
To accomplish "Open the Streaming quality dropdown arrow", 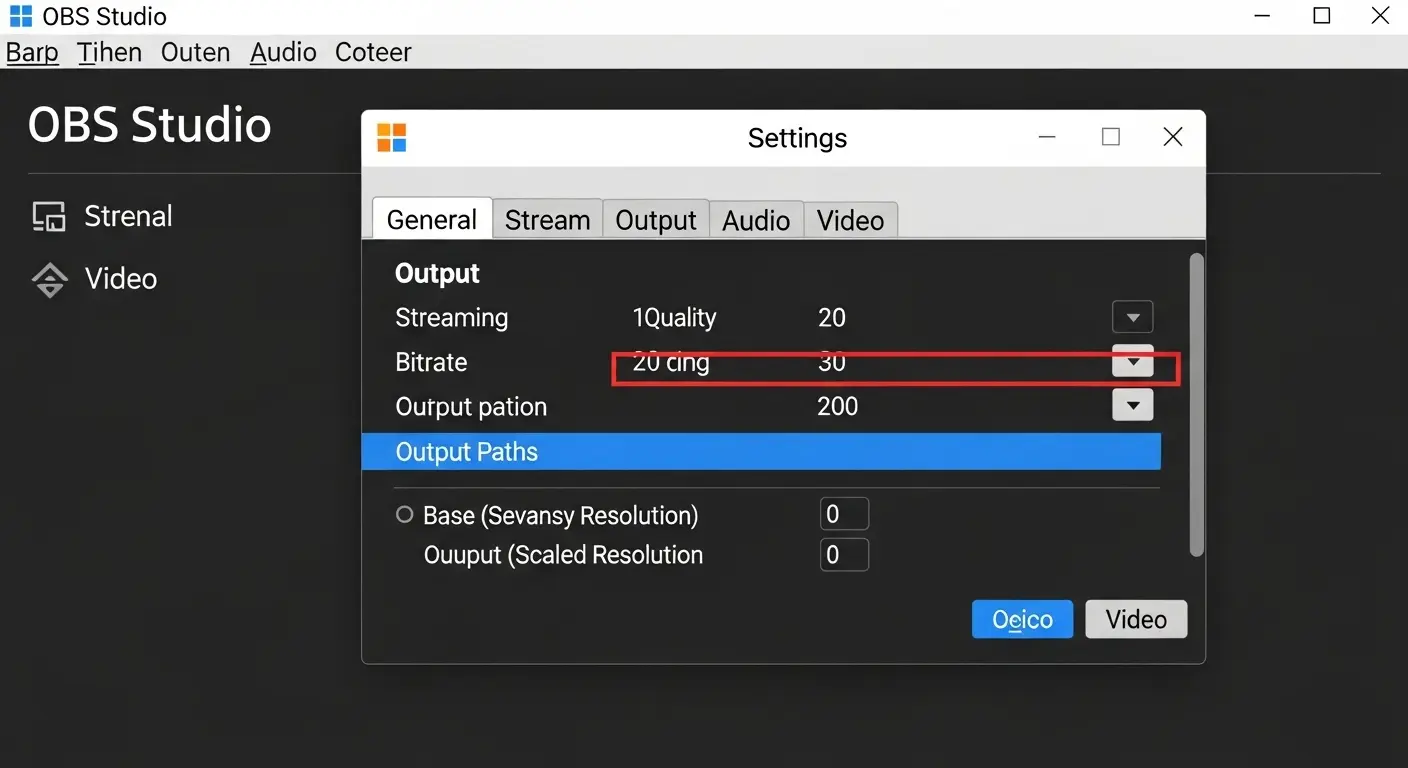I will (1132, 317).
